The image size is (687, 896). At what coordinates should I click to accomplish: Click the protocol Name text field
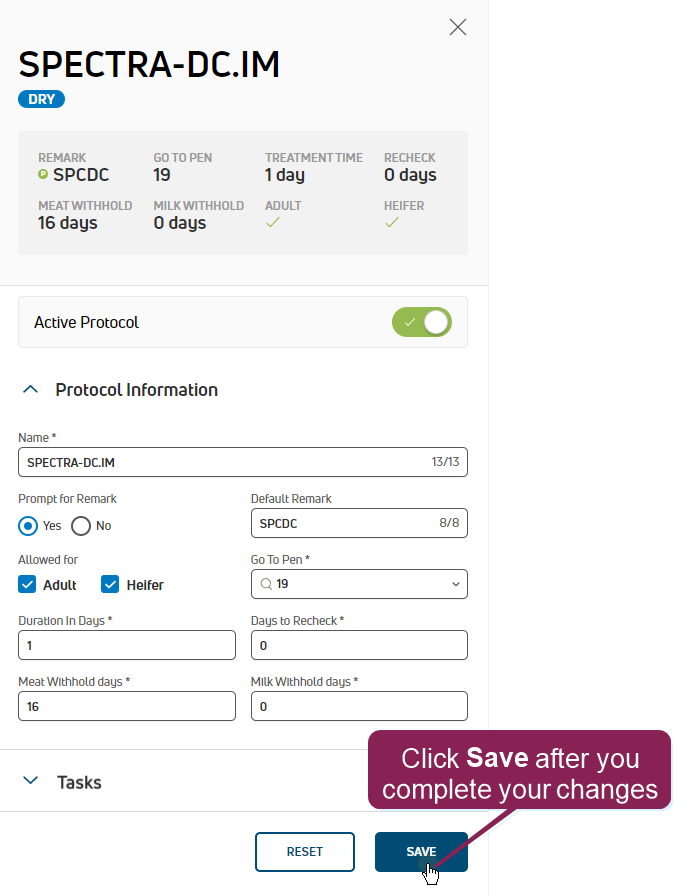click(220, 462)
